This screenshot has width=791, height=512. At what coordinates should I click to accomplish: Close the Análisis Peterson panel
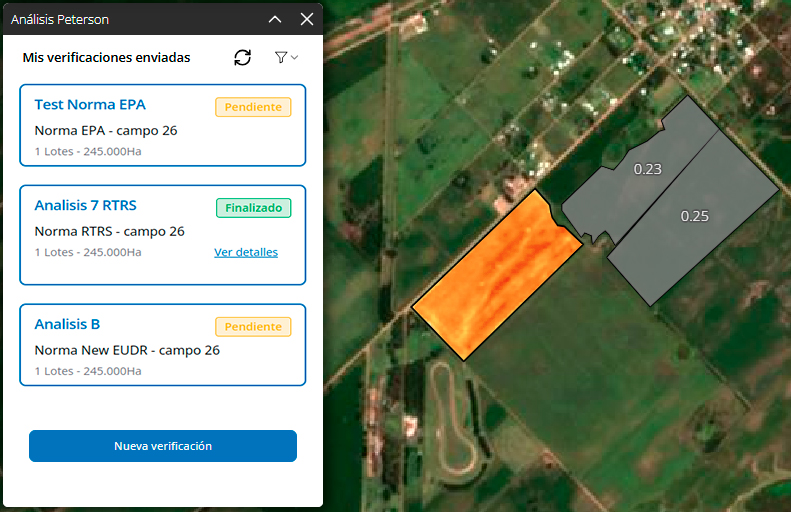pyautogui.click(x=307, y=19)
